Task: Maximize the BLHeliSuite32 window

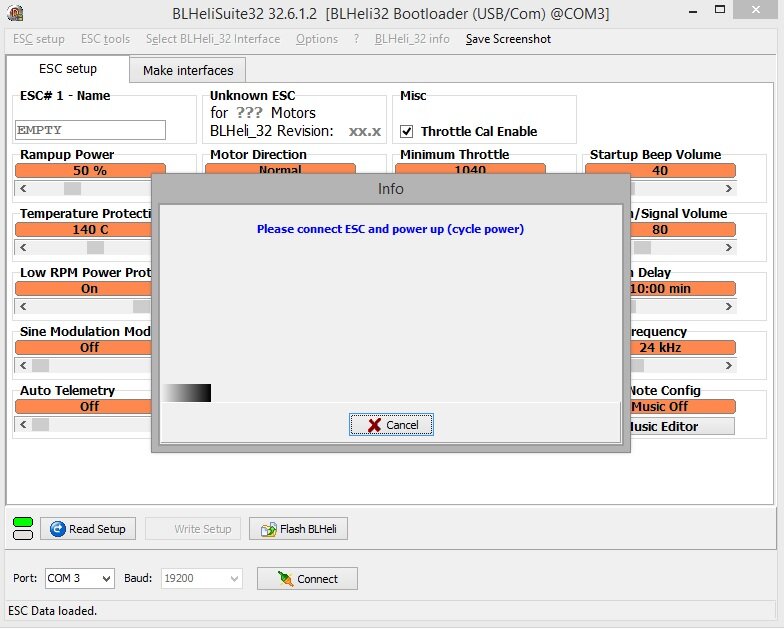Action: pos(720,9)
